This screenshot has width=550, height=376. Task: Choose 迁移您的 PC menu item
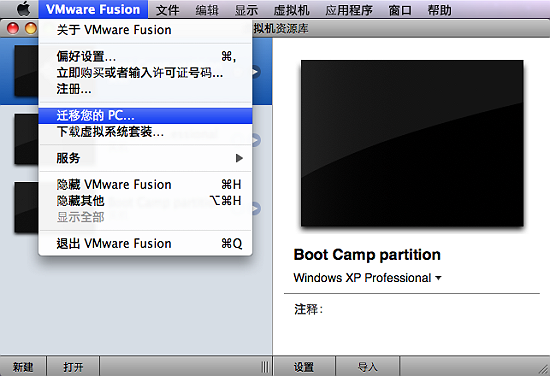[x=145, y=115]
